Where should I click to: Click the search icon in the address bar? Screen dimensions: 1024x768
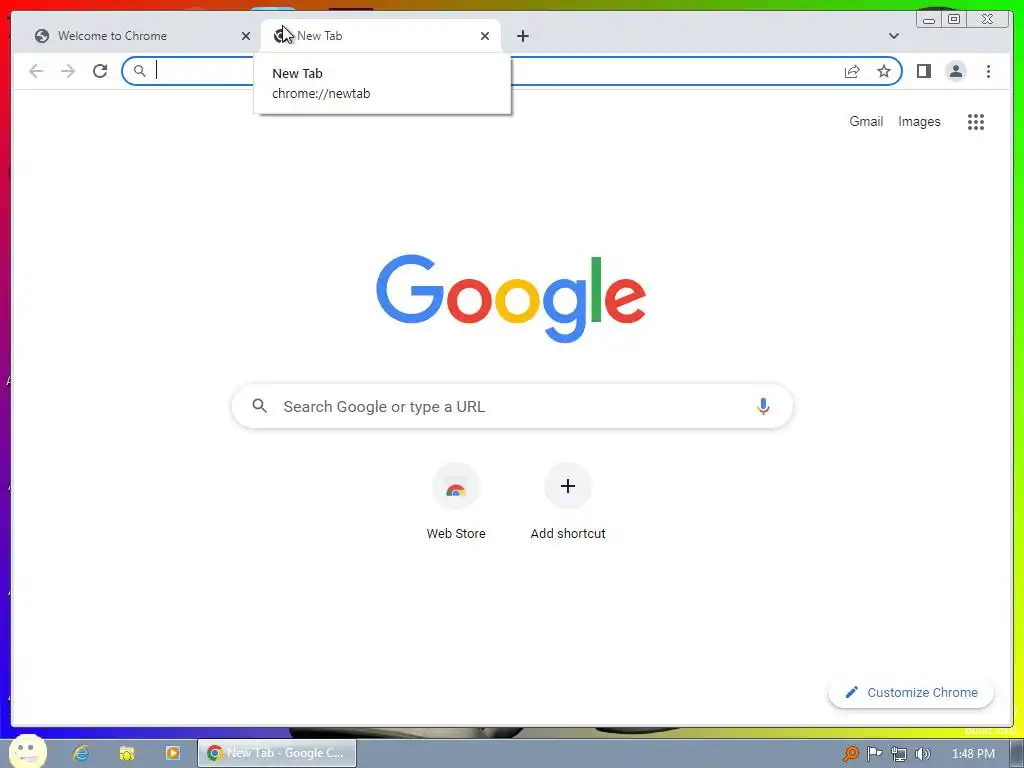(x=140, y=71)
